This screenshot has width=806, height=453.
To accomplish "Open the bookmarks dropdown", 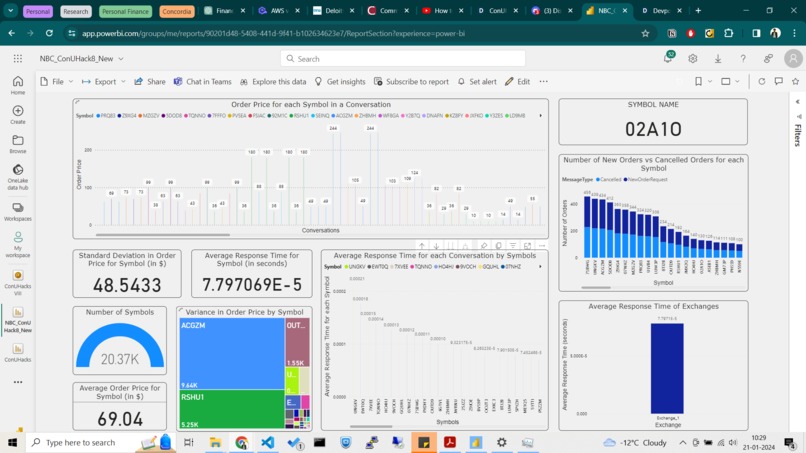I will pyautogui.click(x=703, y=81).
